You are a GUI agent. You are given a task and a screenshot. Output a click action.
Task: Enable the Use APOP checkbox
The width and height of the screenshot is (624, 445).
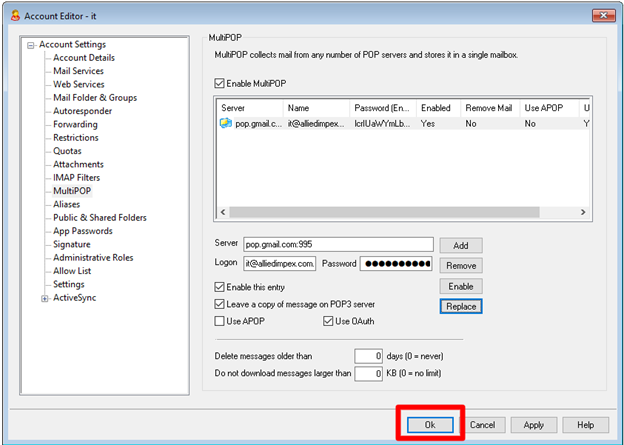pyautogui.click(x=220, y=321)
